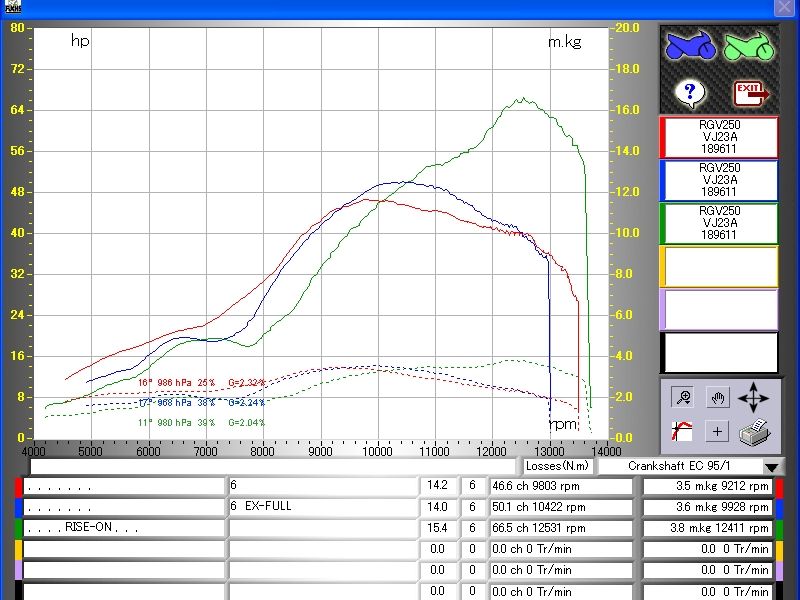
Task: Click the four-way arrow navigation control
Action: pyautogui.click(x=754, y=397)
